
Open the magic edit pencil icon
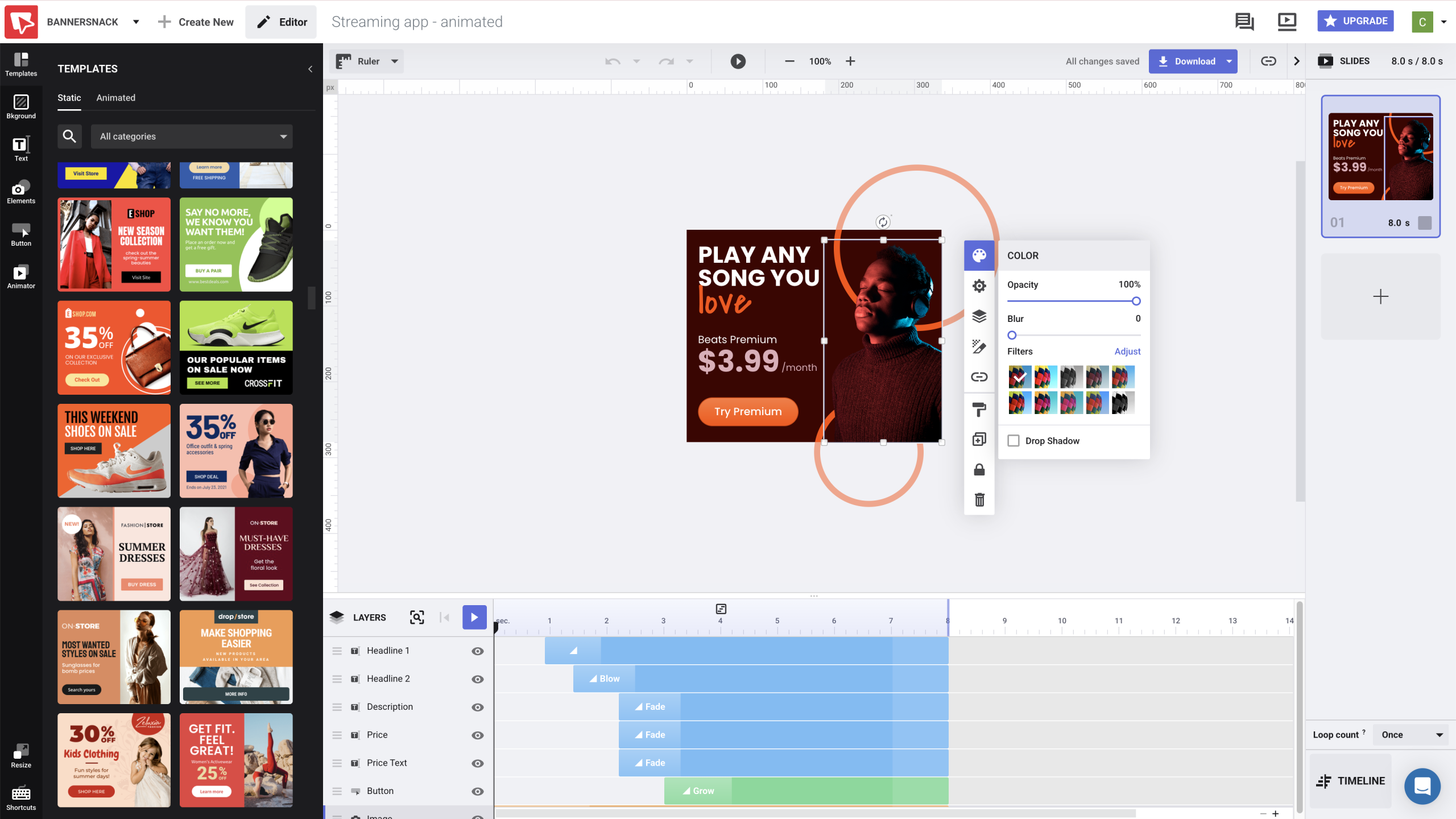coord(979,346)
